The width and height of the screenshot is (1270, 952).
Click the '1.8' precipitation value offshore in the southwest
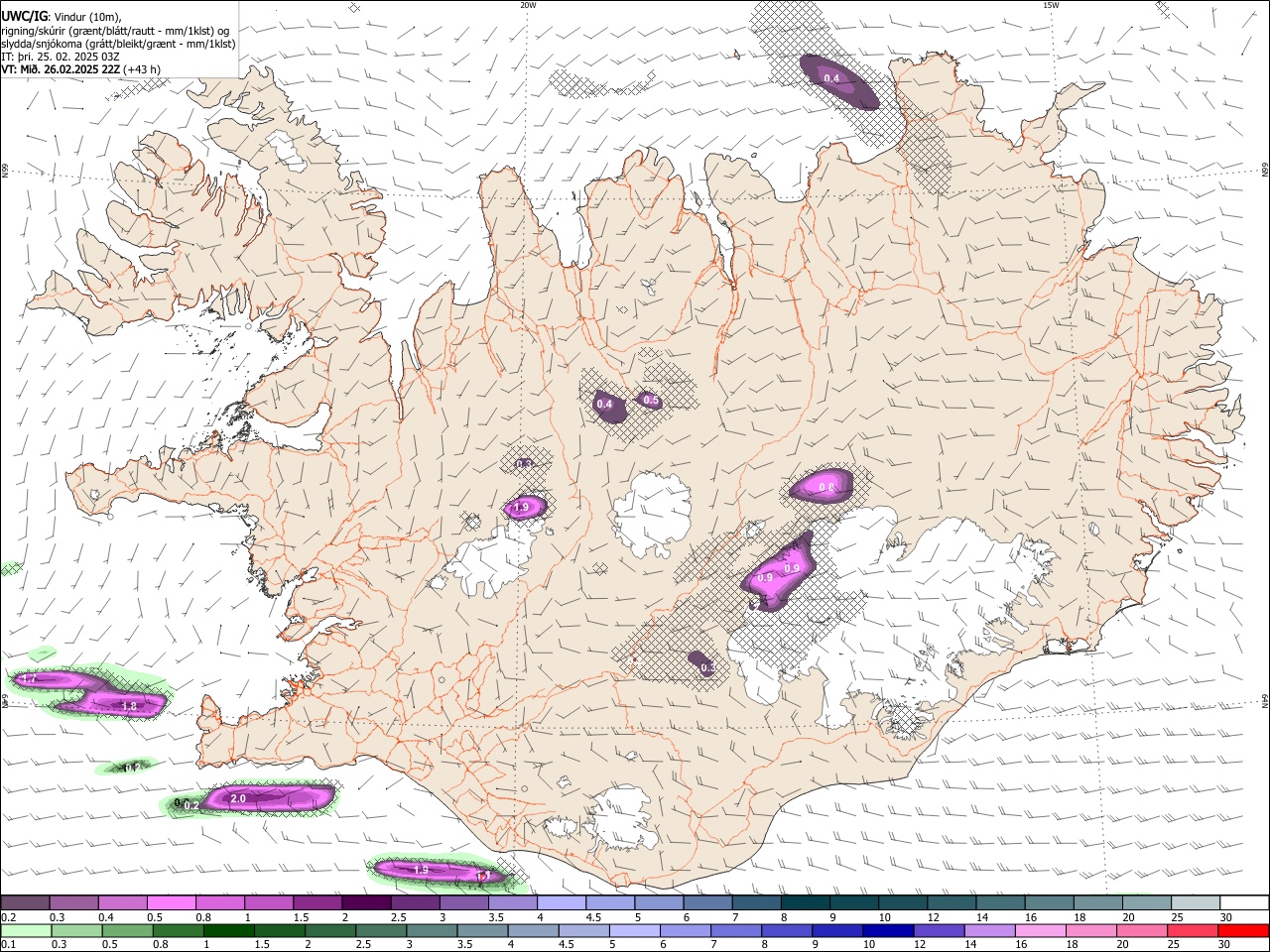[x=128, y=706]
